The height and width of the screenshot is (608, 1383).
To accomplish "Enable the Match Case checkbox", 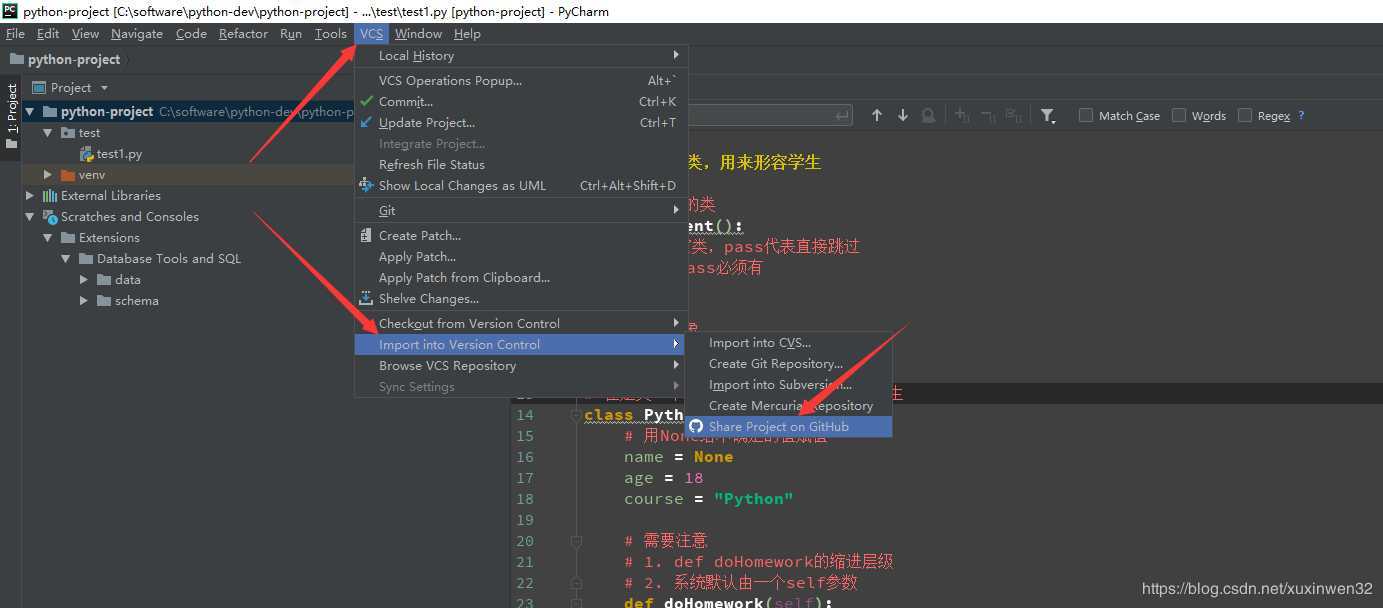I will [x=1086, y=116].
